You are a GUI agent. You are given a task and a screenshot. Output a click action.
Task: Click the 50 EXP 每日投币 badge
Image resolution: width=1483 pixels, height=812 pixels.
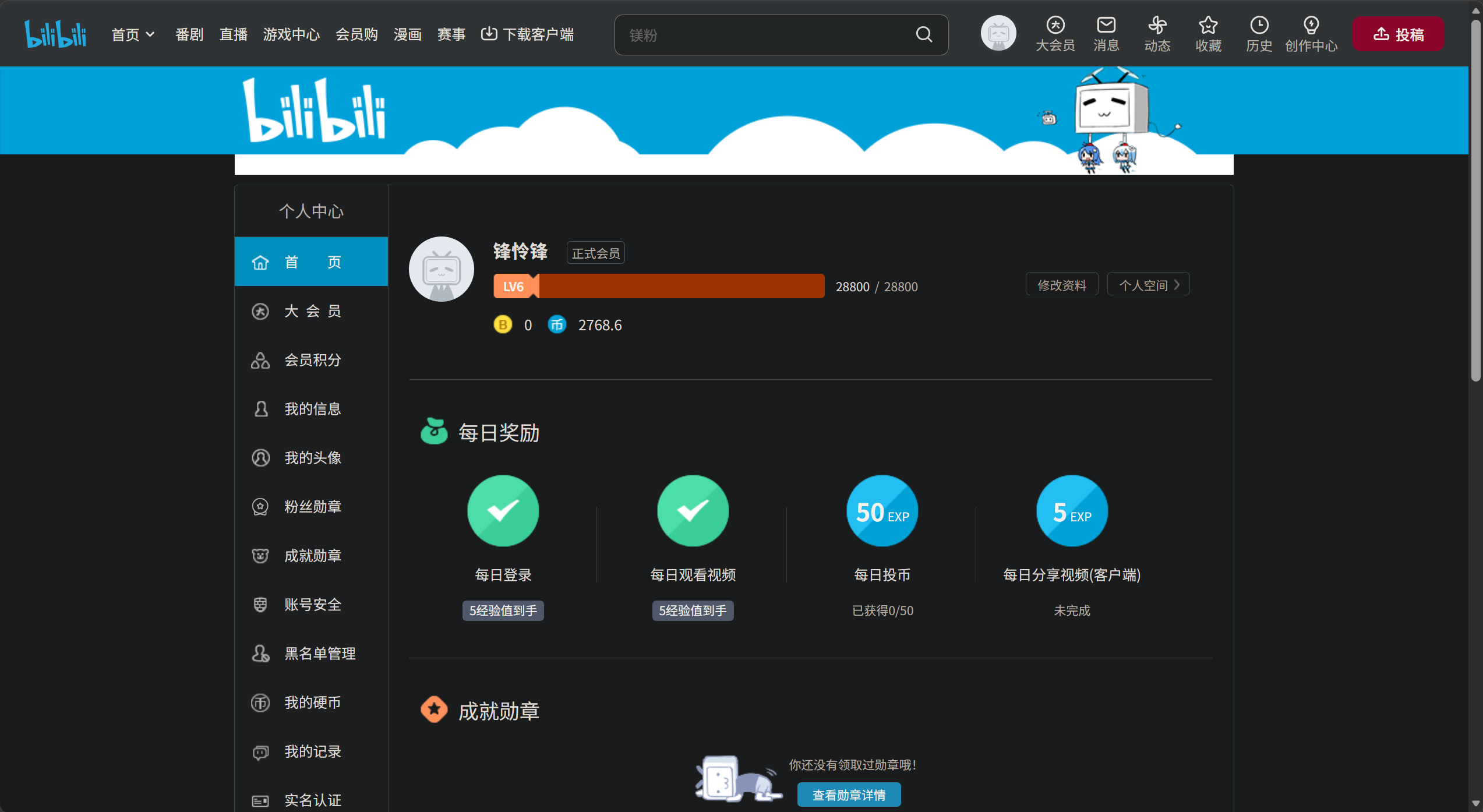[882, 511]
